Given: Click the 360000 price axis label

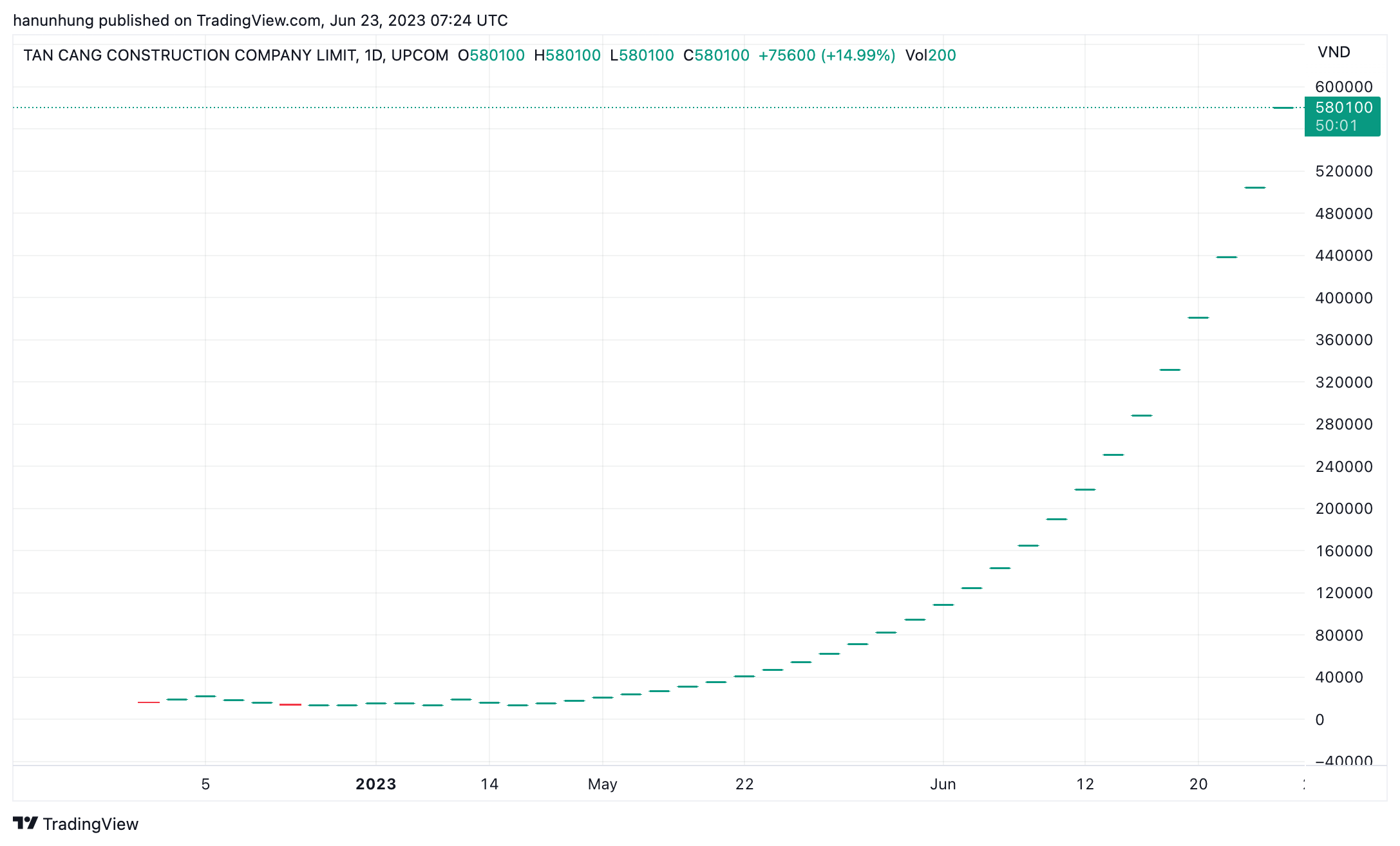Looking at the screenshot, I should [1344, 340].
